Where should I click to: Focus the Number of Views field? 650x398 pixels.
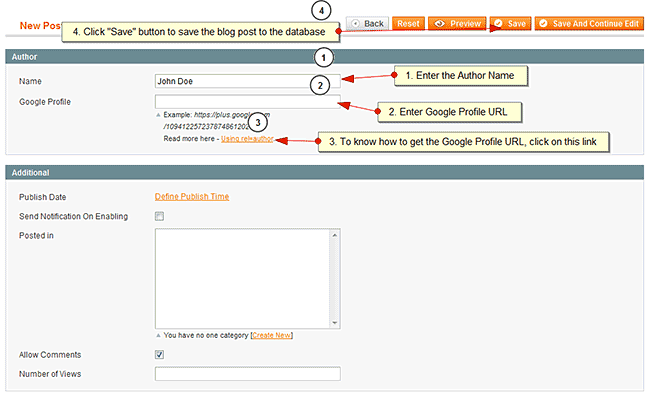pyautogui.click(x=247, y=374)
